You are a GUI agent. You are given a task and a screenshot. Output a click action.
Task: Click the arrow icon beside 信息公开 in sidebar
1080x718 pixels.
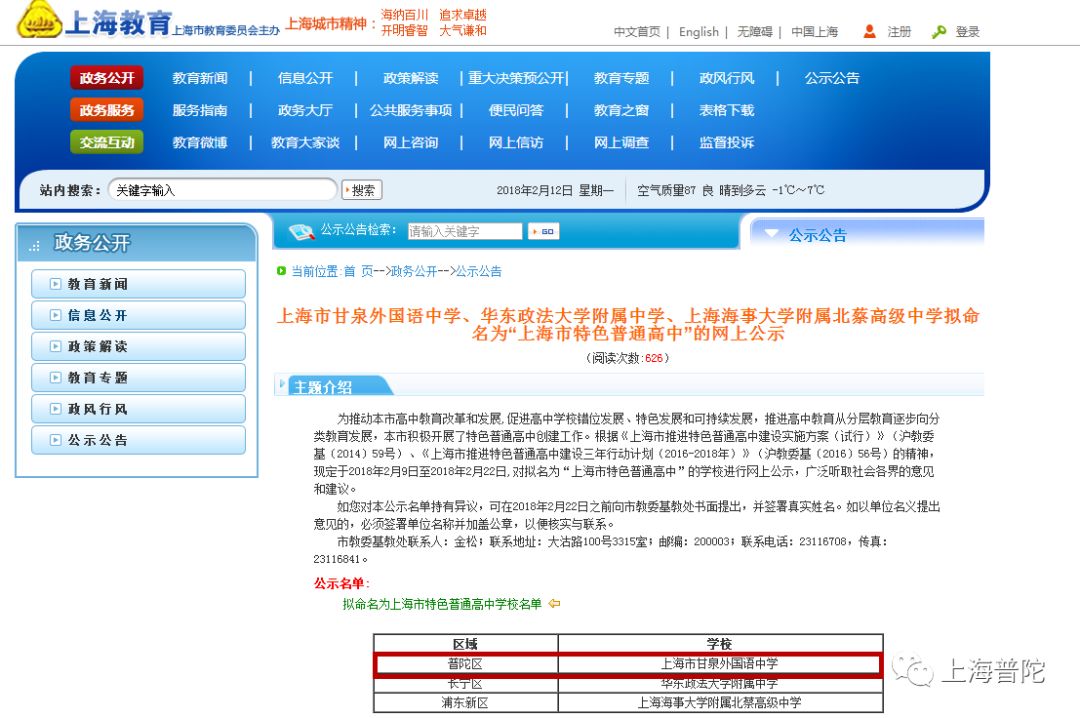click(56, 315)
